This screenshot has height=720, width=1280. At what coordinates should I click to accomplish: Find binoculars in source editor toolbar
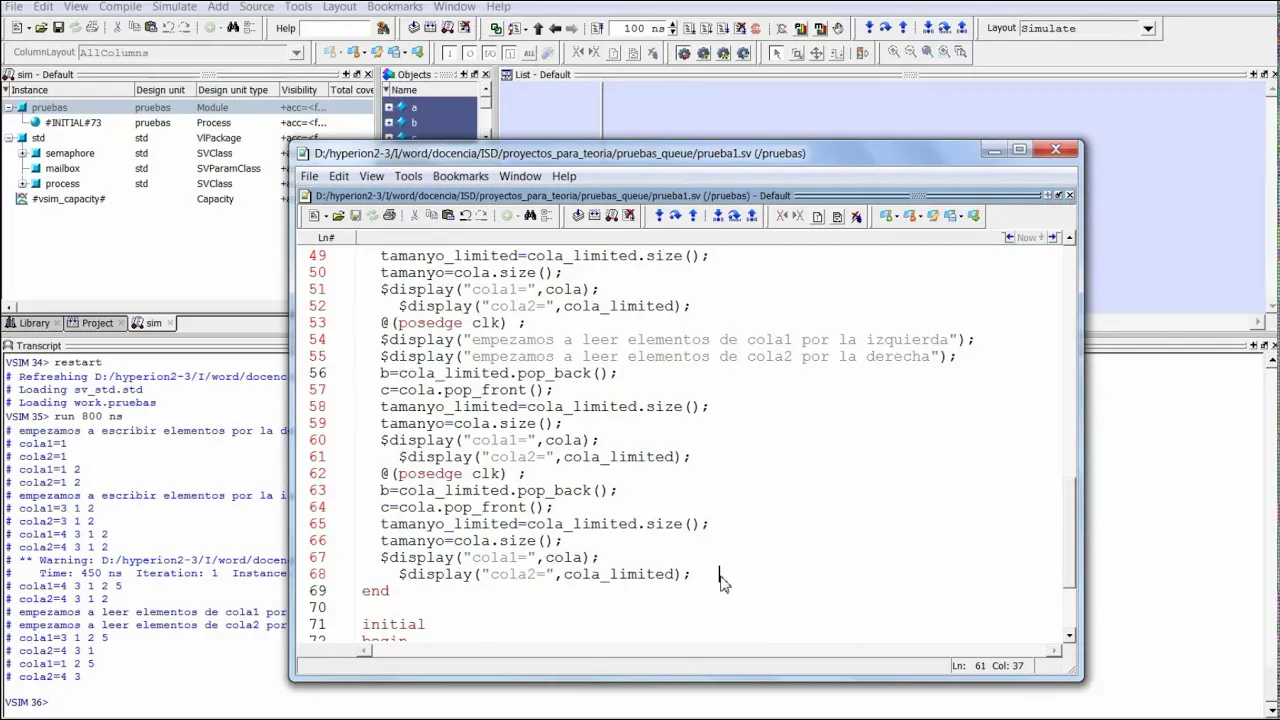530,215
